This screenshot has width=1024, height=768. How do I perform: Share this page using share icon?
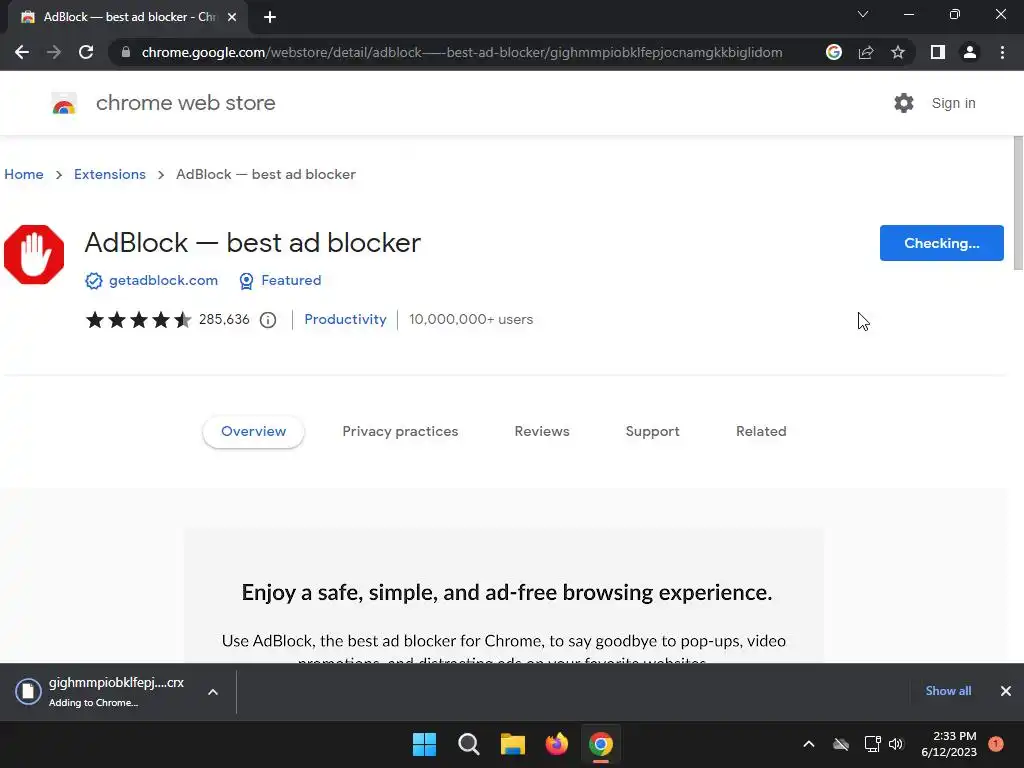[866, 52]
